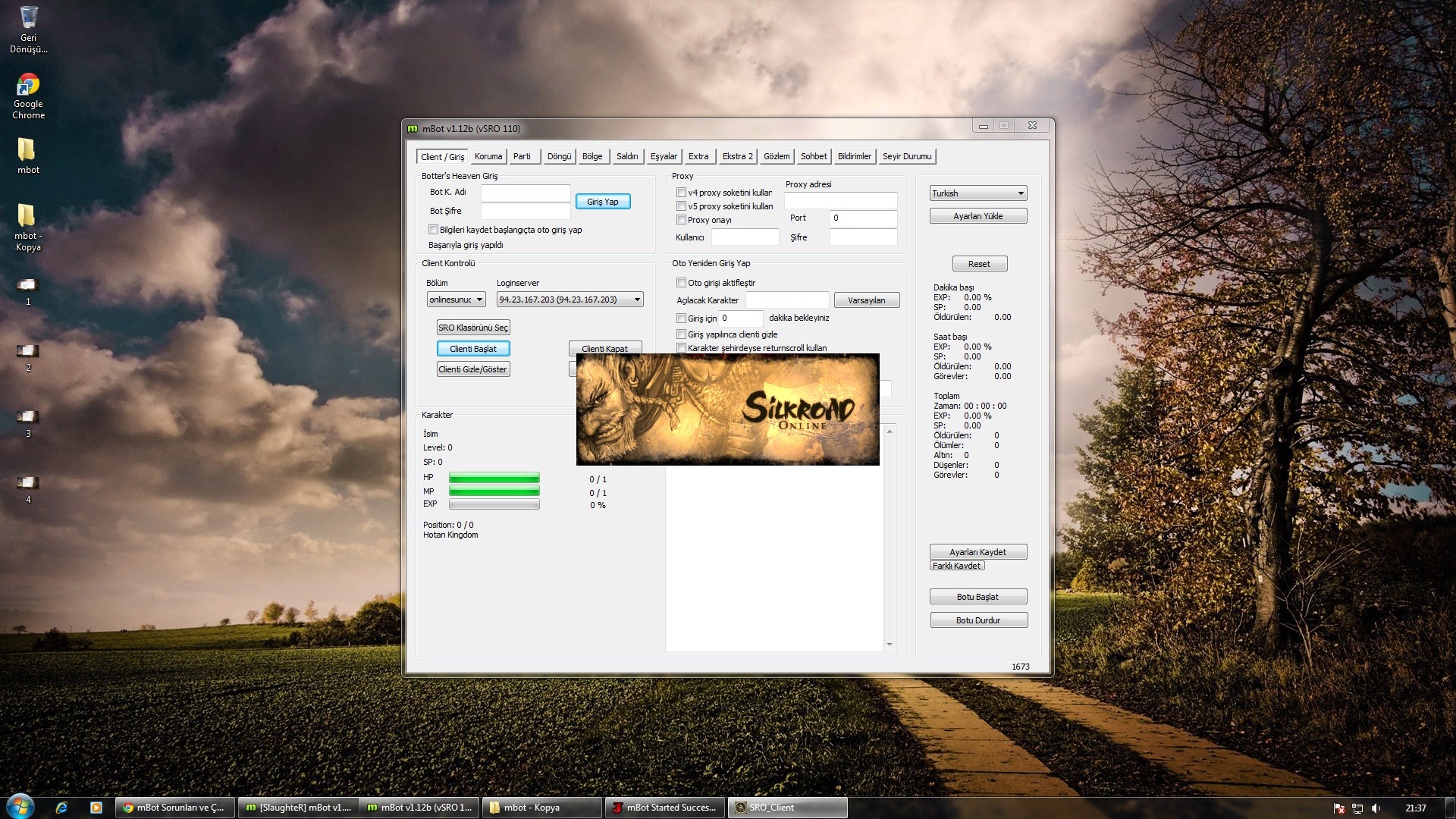Click the Clienti Kapat button
1456x819 pixels.
605,348
